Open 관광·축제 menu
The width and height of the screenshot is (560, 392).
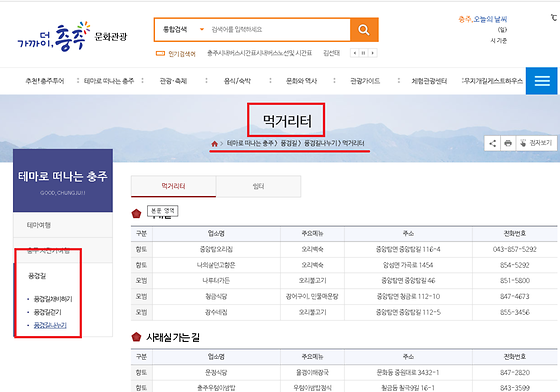coord(173,81)
